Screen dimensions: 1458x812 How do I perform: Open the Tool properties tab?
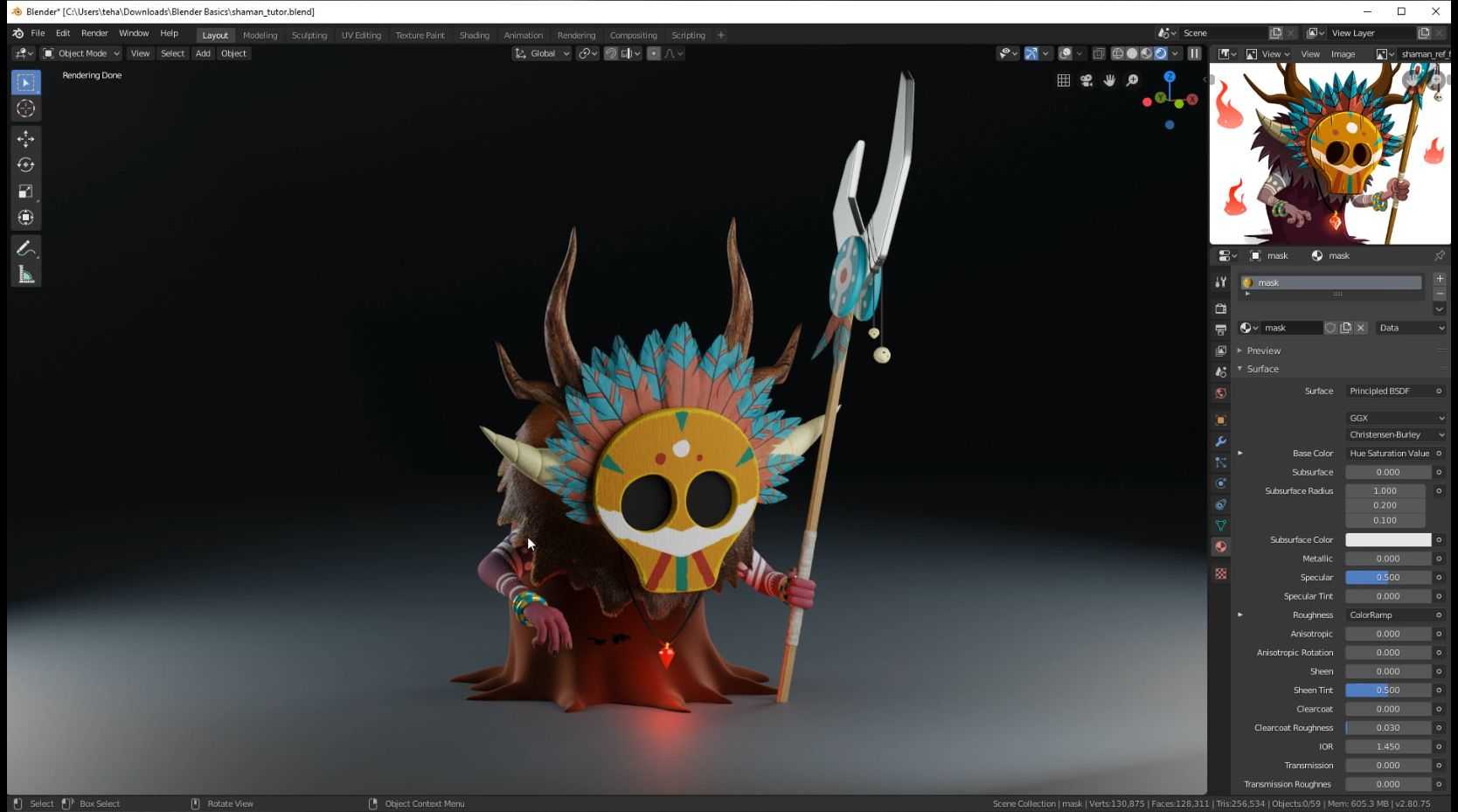[1221, 281]
